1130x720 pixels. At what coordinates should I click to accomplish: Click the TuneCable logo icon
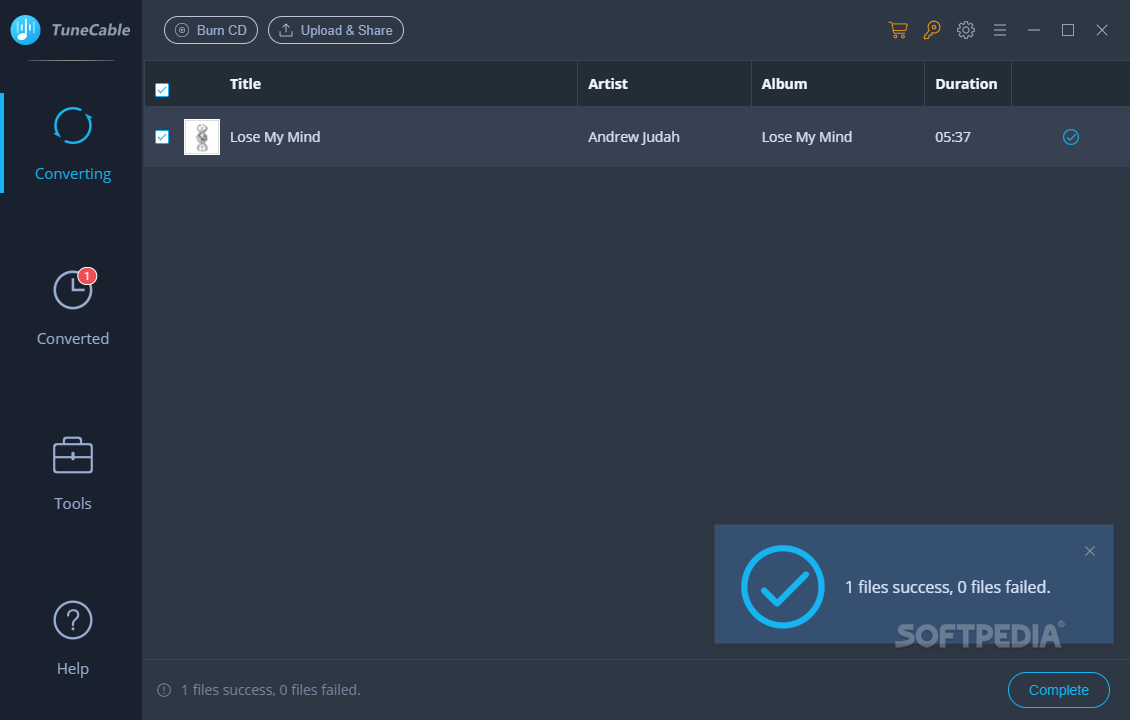(25, 30)
